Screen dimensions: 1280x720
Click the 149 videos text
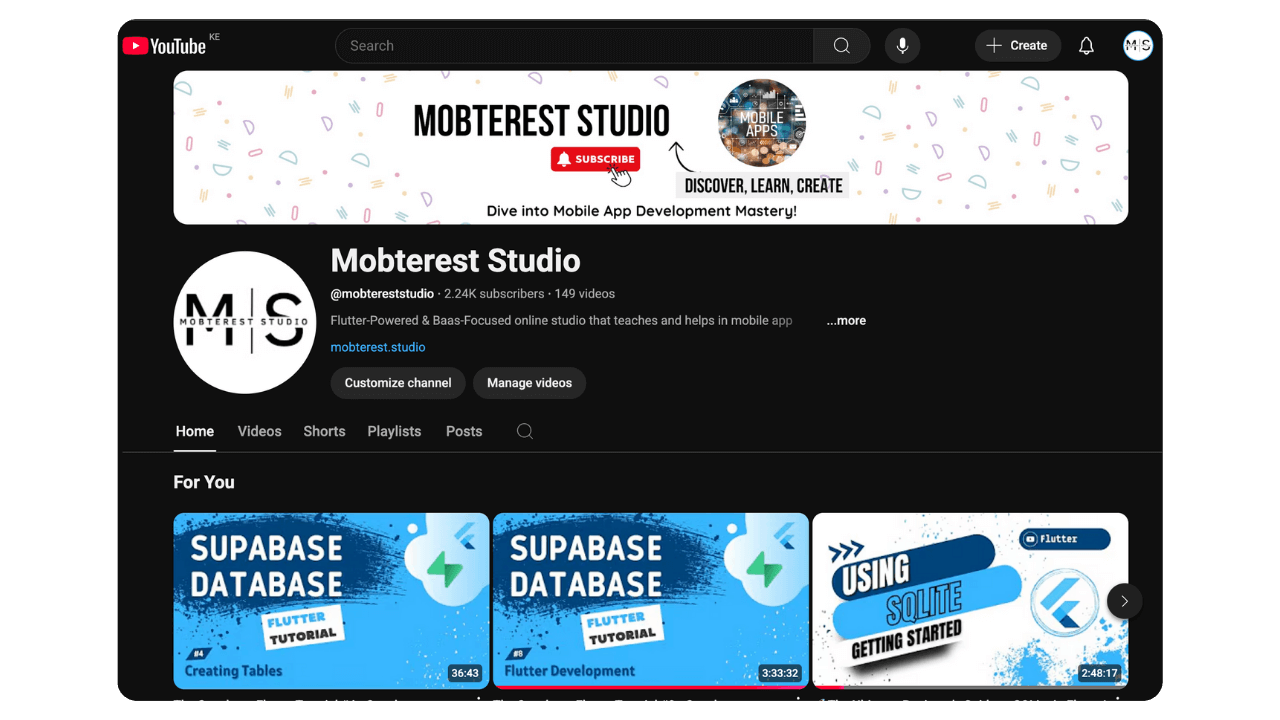pos(585,294)
